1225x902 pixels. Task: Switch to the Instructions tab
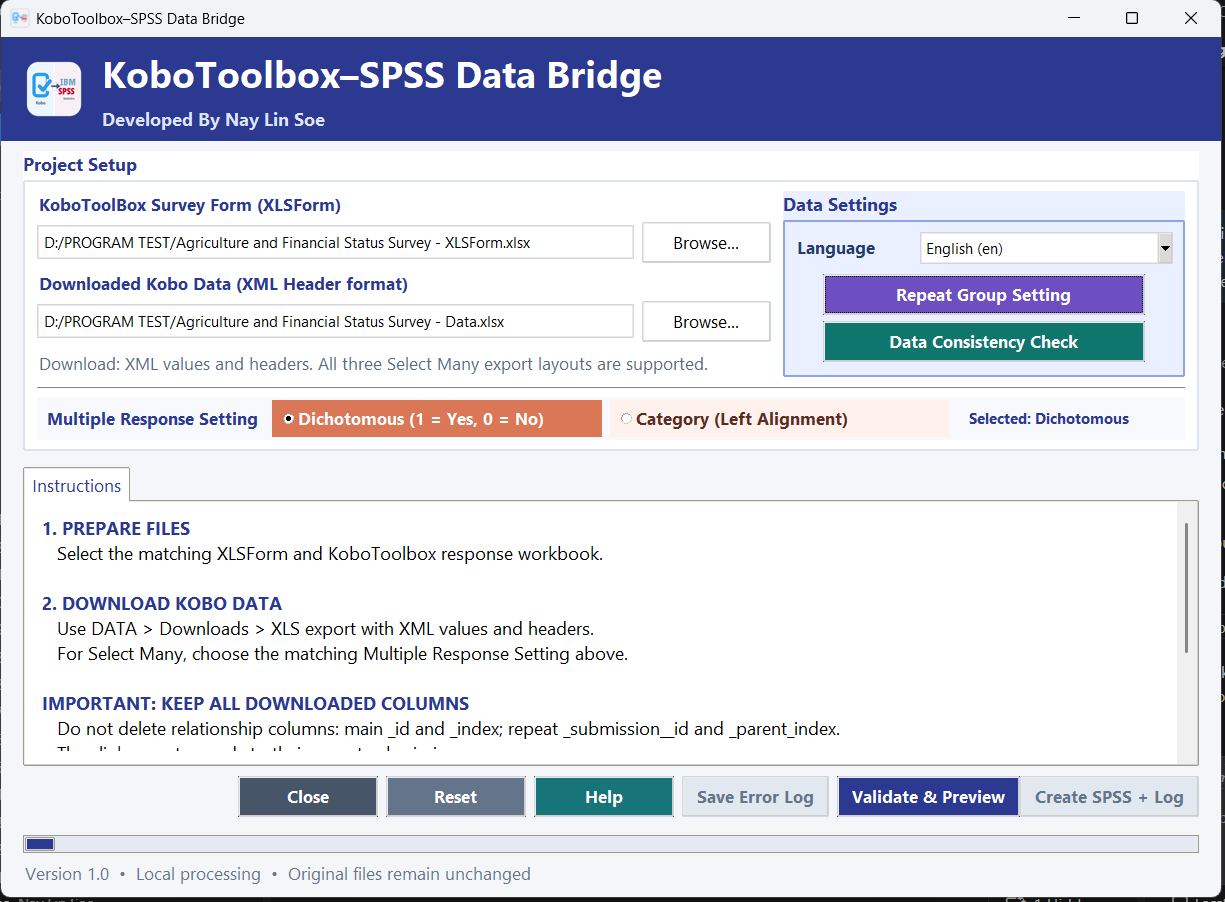click(x=77, y=486)
